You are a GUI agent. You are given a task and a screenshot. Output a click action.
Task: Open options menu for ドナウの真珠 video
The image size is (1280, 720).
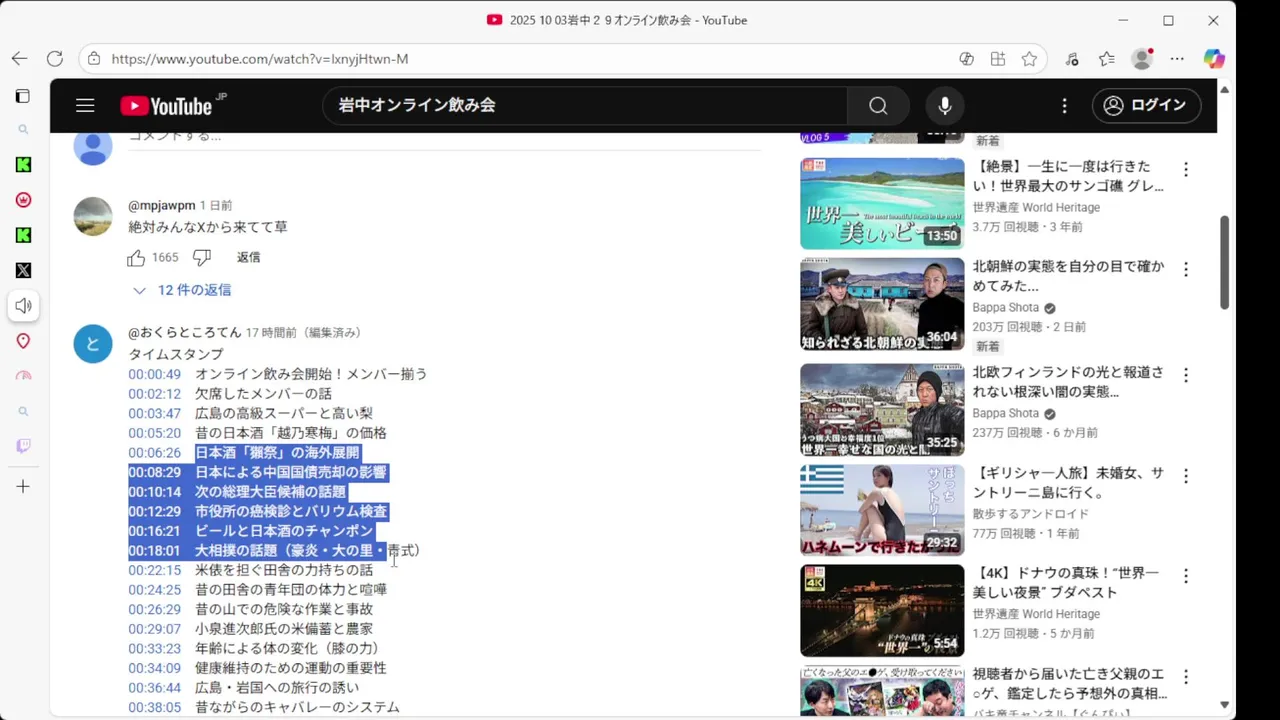(x=1186, y=576)
